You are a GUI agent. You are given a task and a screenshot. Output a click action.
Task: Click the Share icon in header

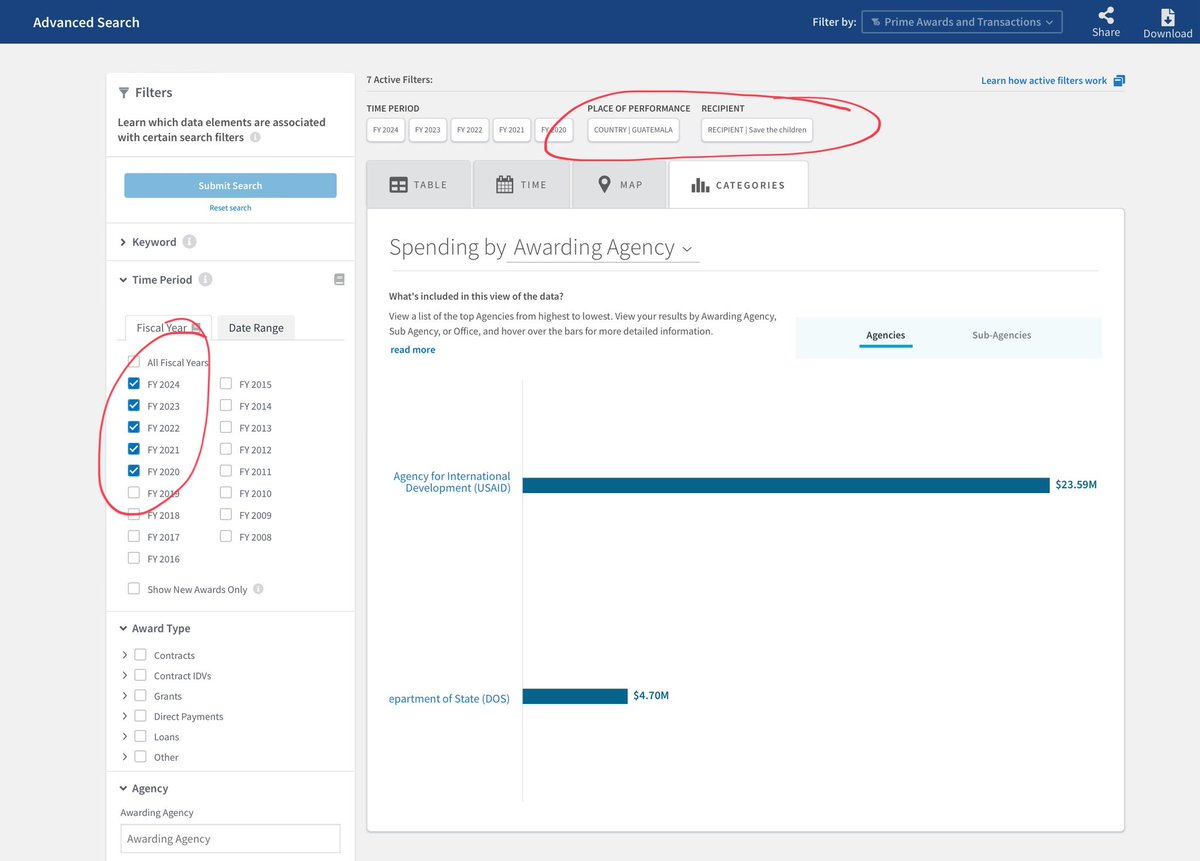point(1105,17)
